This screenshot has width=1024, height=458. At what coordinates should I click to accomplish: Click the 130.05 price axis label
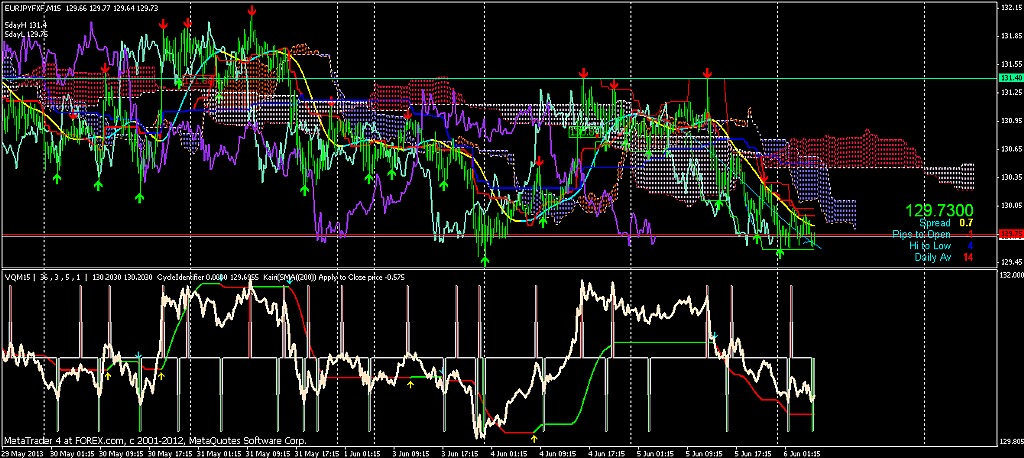pyautogui.click(x=1011, y=205)
